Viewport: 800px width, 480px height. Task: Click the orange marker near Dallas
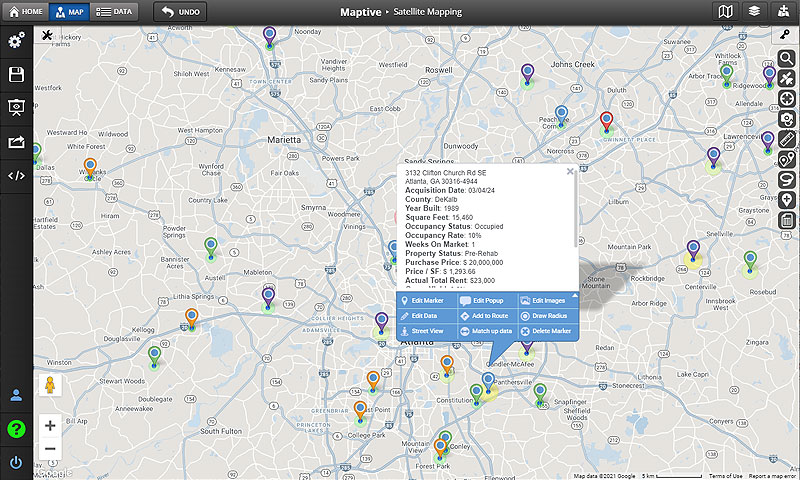[x=90, y=169]
